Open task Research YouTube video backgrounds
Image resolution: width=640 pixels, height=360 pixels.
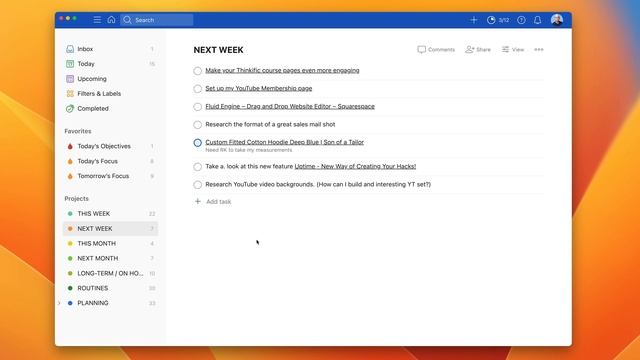pyautogui.click(x=318, y=184)
